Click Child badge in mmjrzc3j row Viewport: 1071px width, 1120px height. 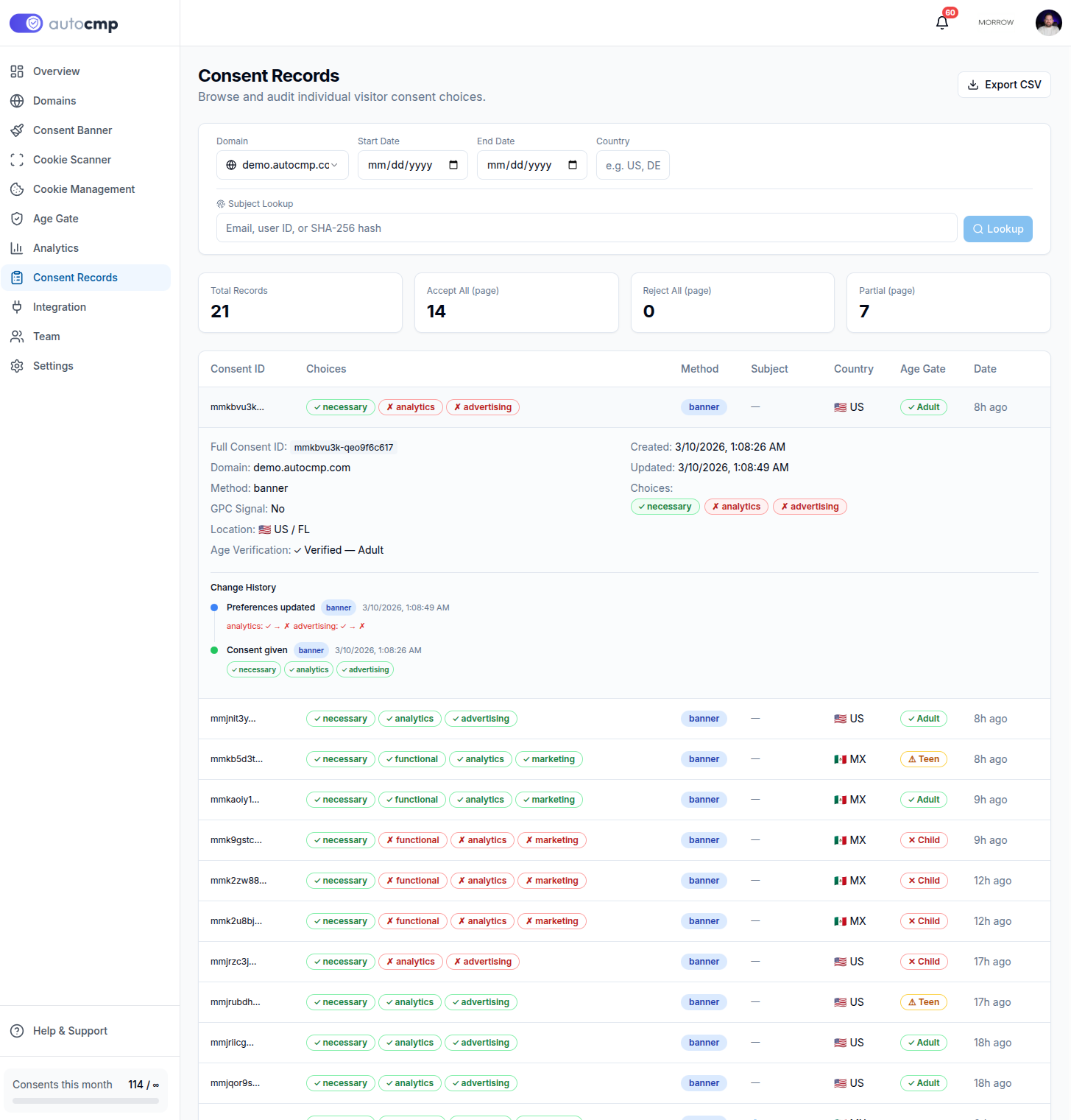click(924, 962)
